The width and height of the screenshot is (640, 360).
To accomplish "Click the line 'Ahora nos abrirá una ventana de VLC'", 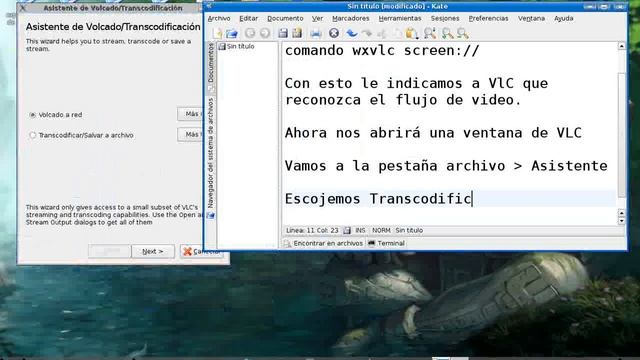I will (x=433, y=133).
